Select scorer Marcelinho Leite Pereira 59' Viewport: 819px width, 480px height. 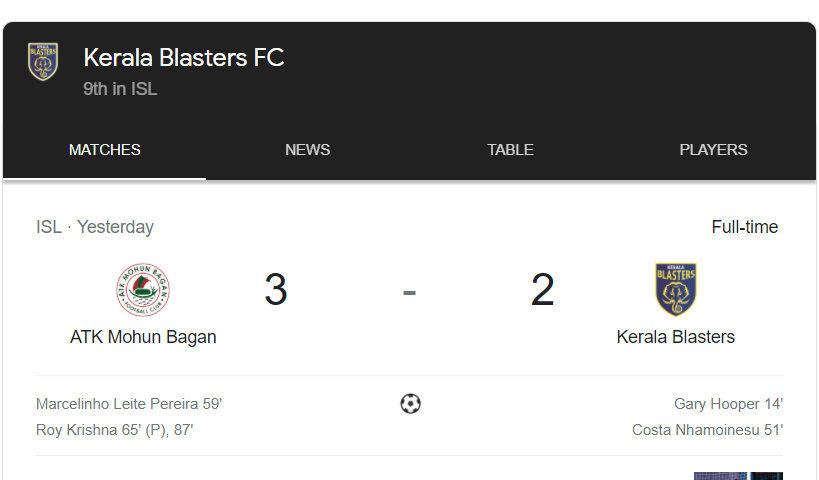(x=129, y=404)
